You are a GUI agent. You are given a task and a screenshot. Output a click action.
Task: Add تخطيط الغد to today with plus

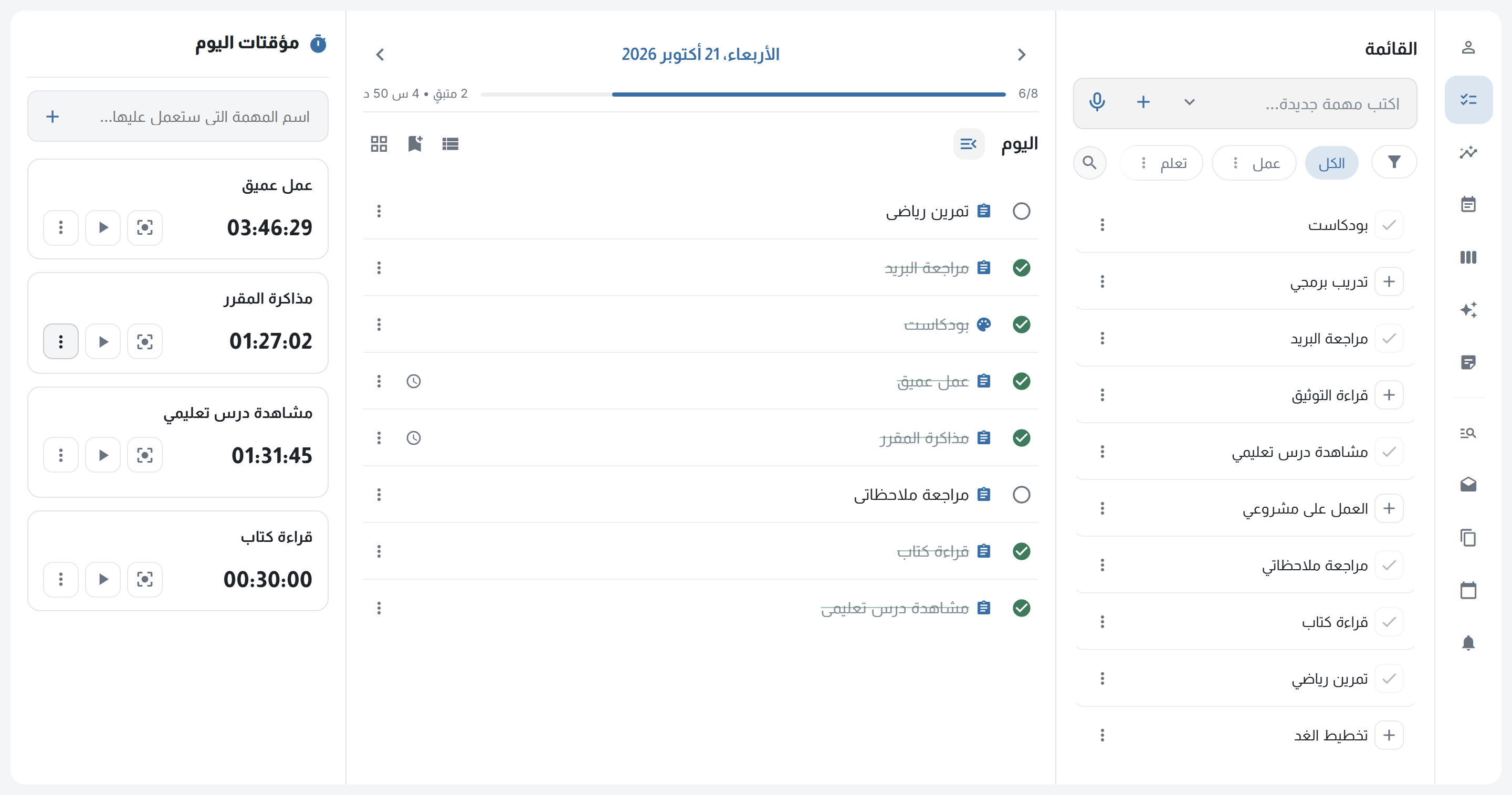click(1389, 736)
